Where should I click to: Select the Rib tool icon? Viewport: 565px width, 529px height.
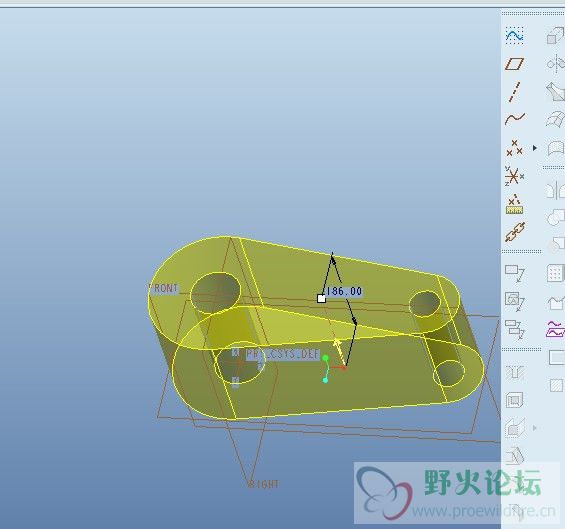[515, 428]
